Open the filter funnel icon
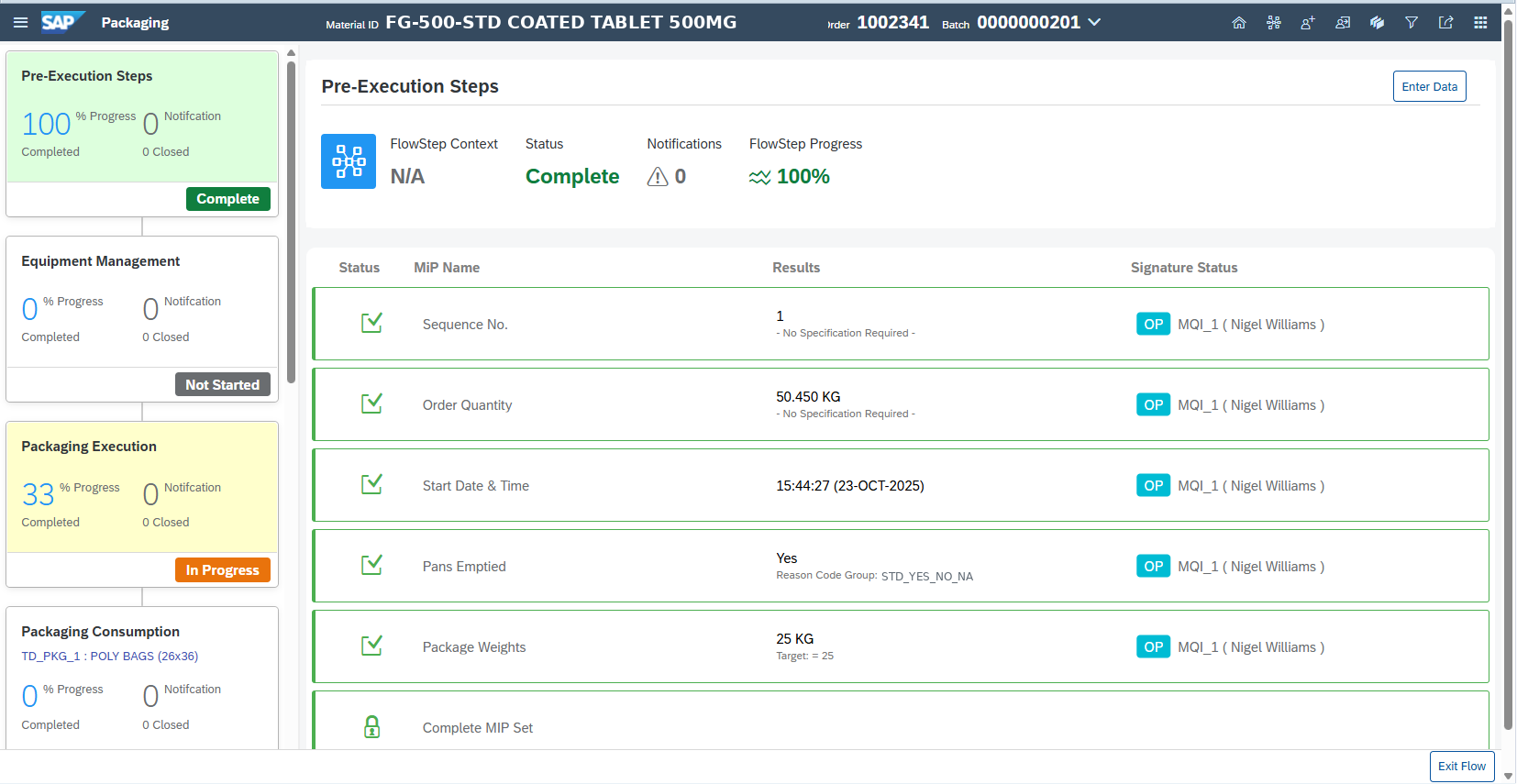Viewport: 1517px width, 784px height. point(1412,23)
